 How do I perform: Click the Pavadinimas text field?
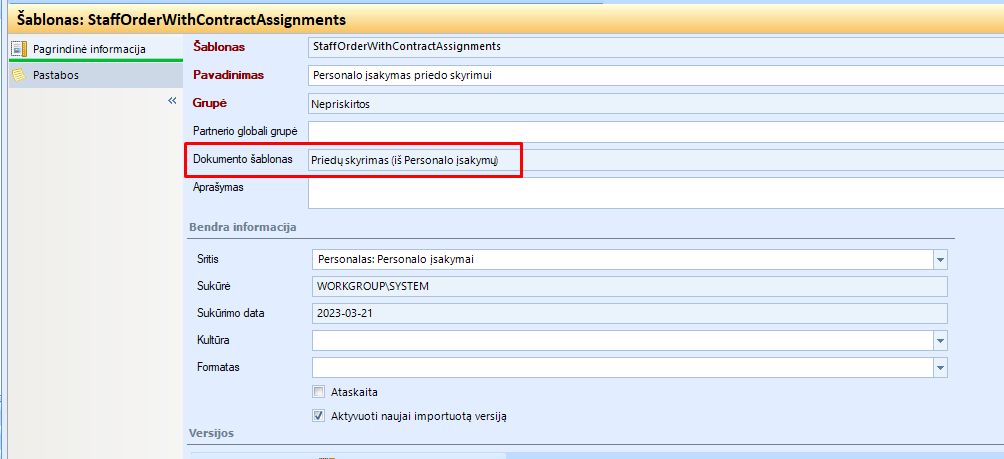coord(656,76)
